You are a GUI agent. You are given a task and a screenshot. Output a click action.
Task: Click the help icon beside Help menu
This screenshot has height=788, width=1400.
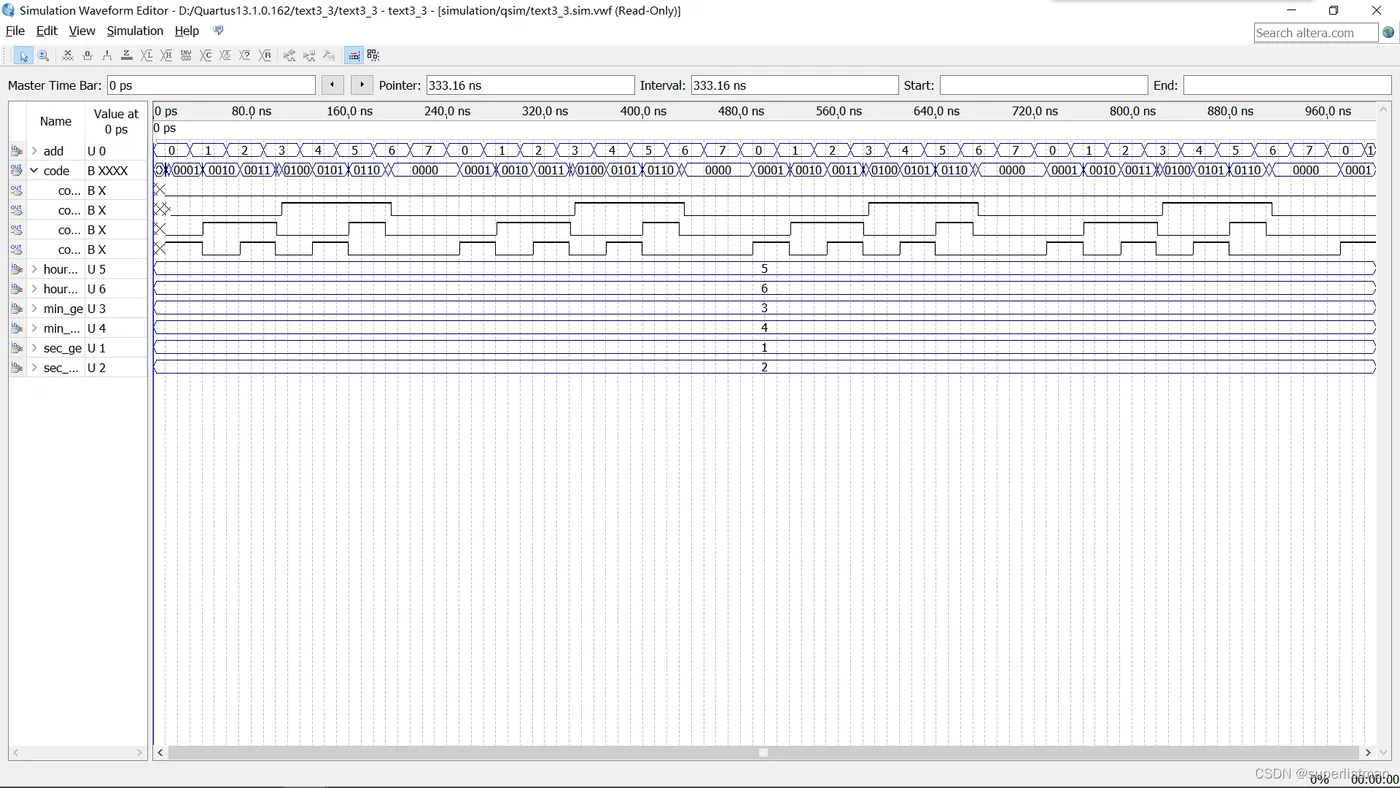[218, 31]
